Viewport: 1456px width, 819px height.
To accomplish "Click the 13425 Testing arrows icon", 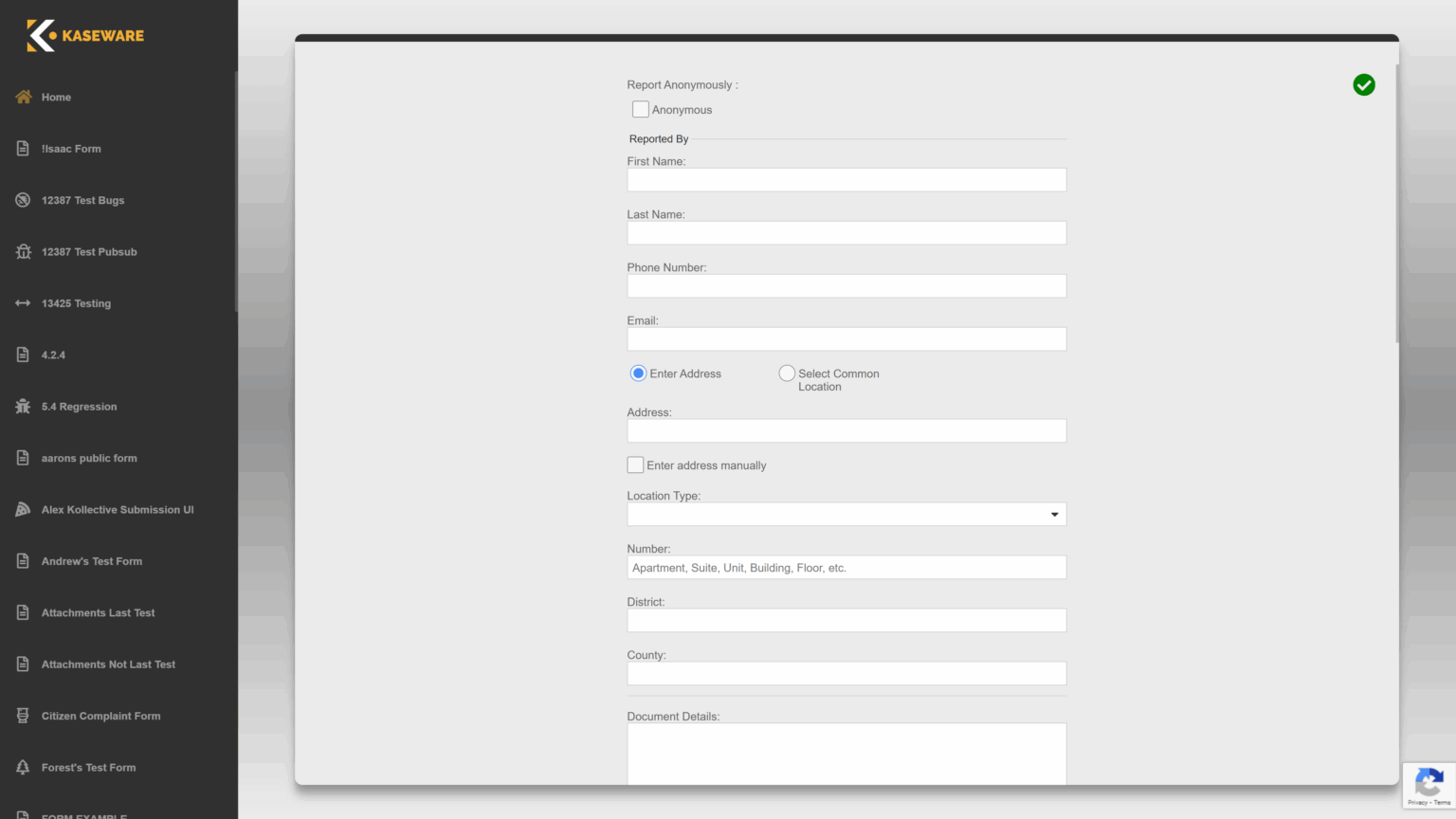I will [22, 303].
